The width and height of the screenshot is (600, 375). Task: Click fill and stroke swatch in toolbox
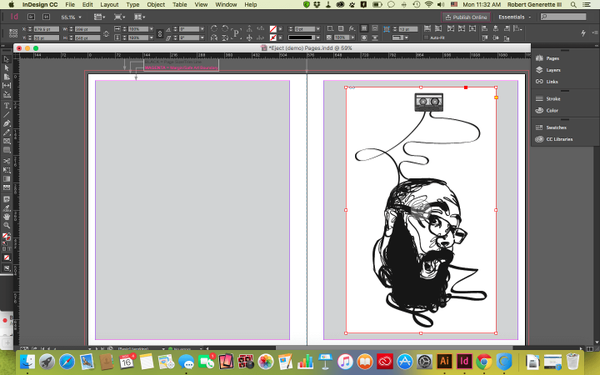pyautogui.click(x=7, y=237)
